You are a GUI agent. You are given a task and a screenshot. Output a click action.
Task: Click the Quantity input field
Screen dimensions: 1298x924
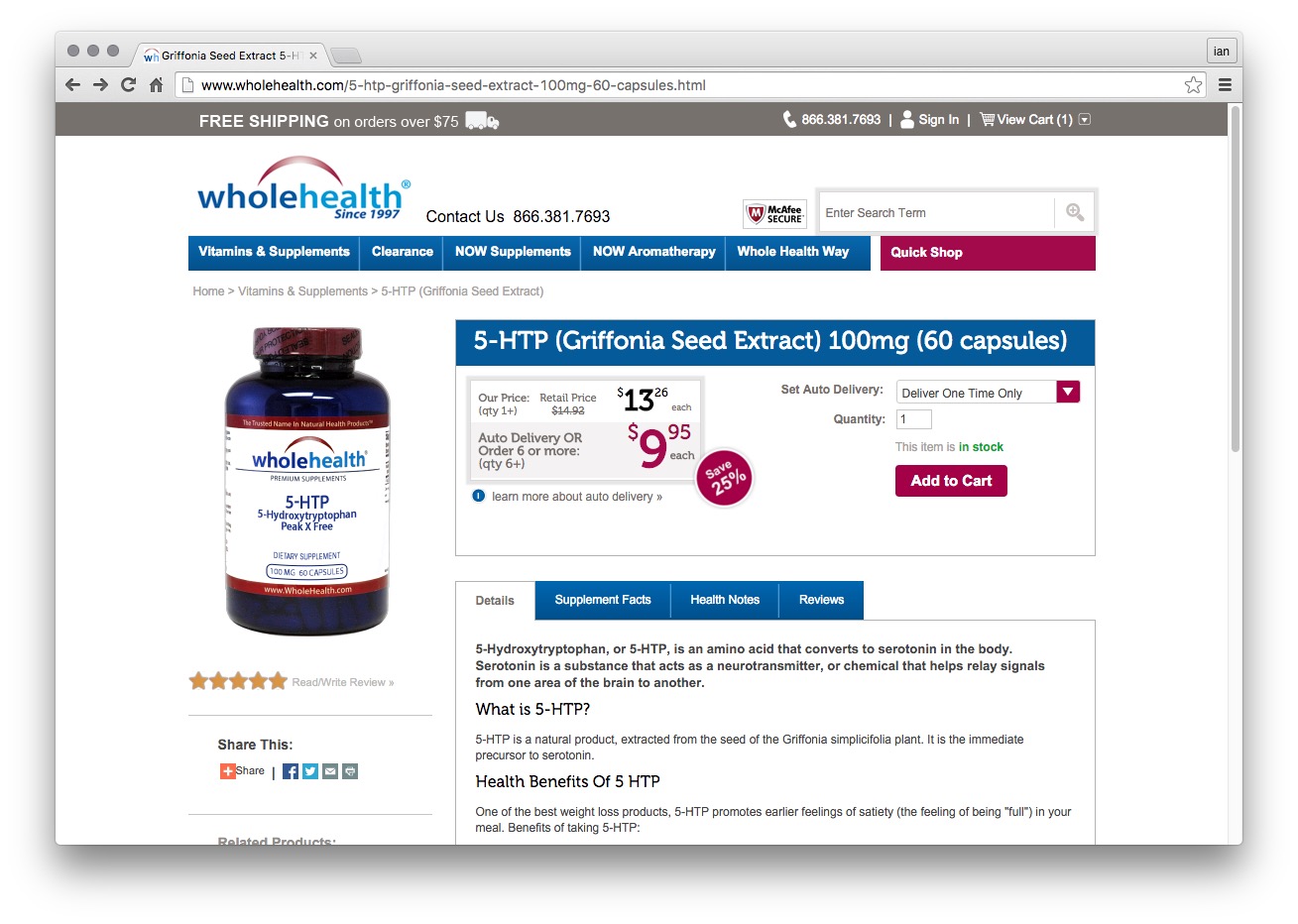click(x=914, y=419)
